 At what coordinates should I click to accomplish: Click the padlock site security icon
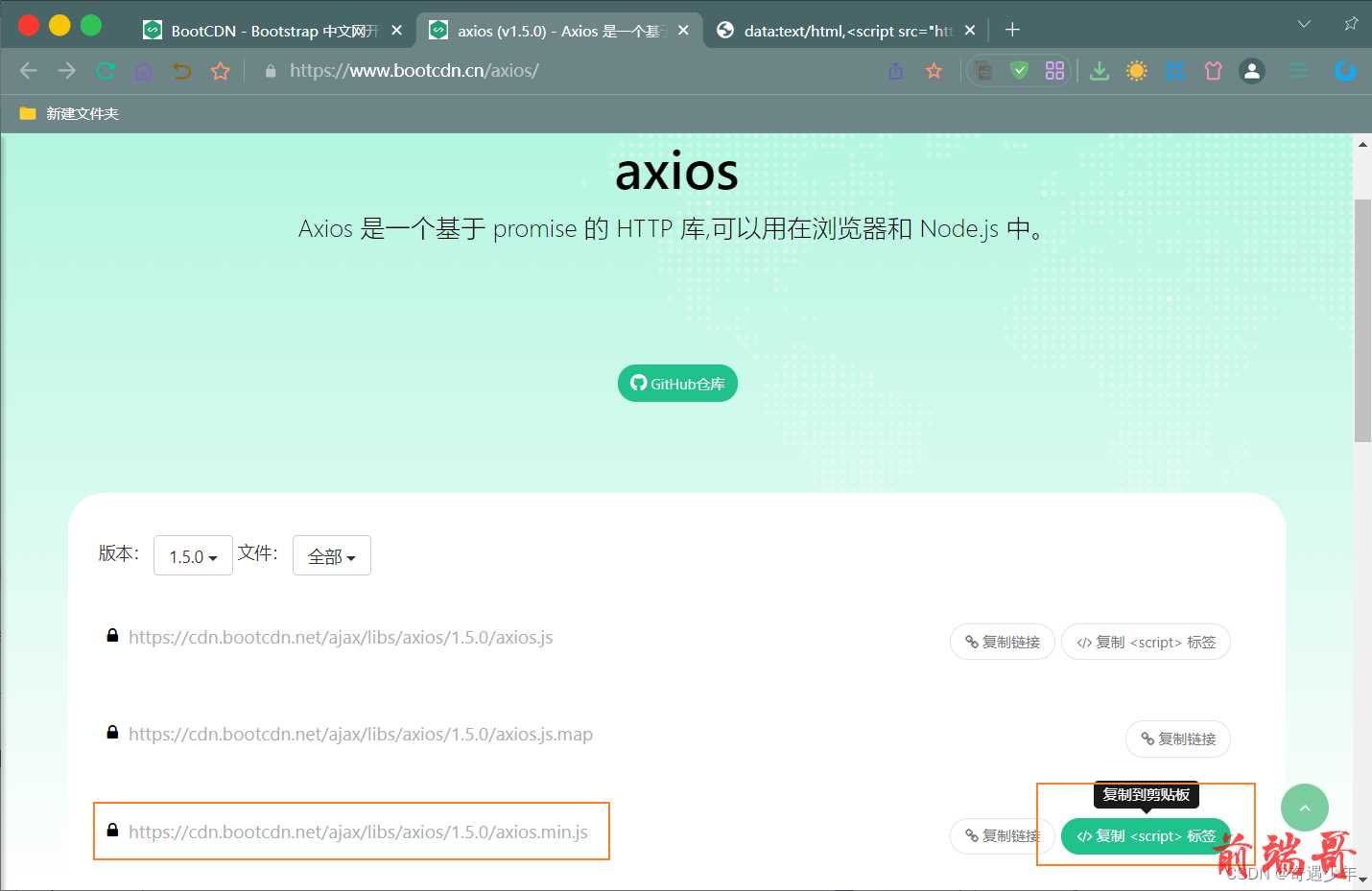point(271,71)
